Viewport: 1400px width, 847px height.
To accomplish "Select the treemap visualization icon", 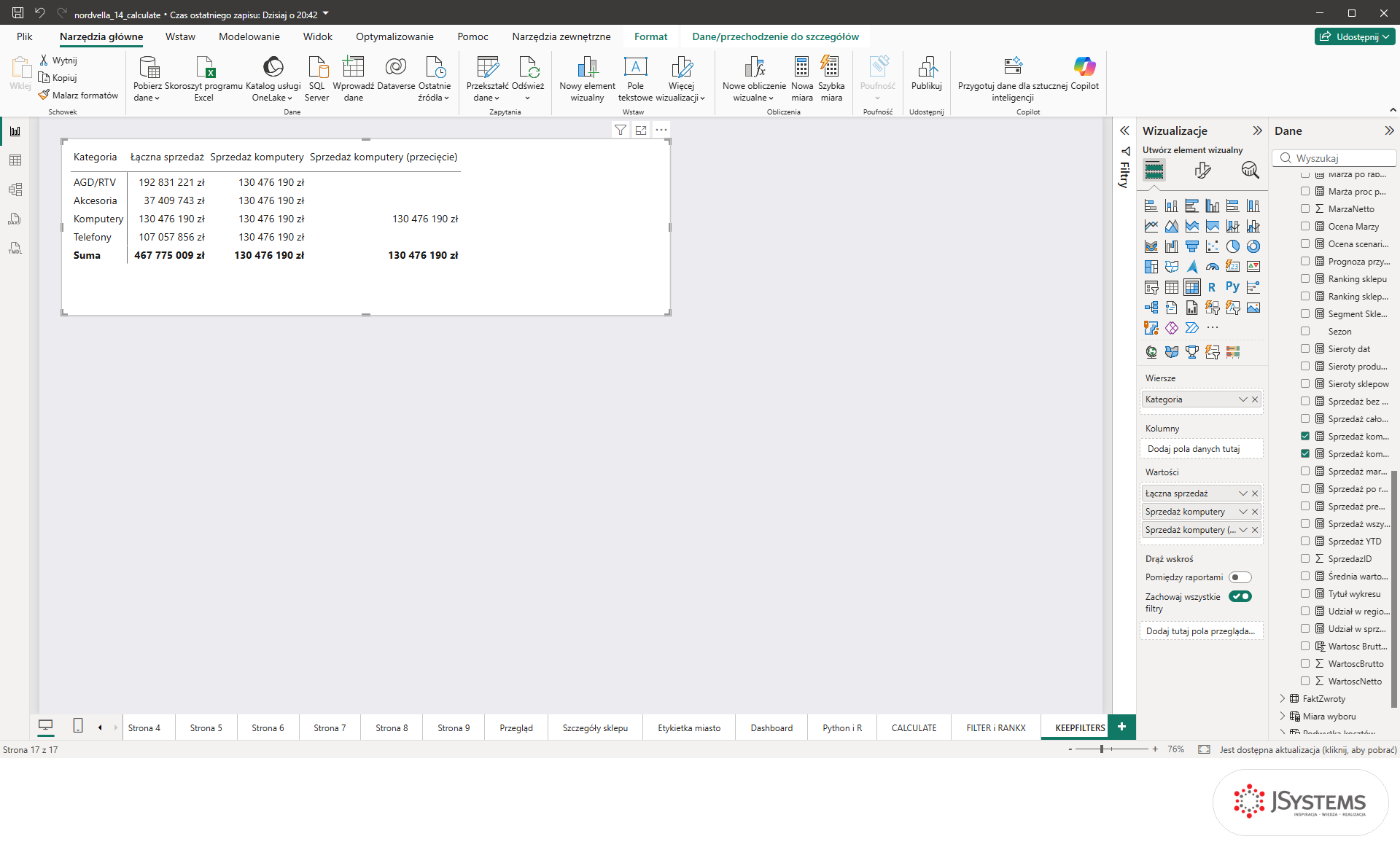I will tap(1151, 267).
